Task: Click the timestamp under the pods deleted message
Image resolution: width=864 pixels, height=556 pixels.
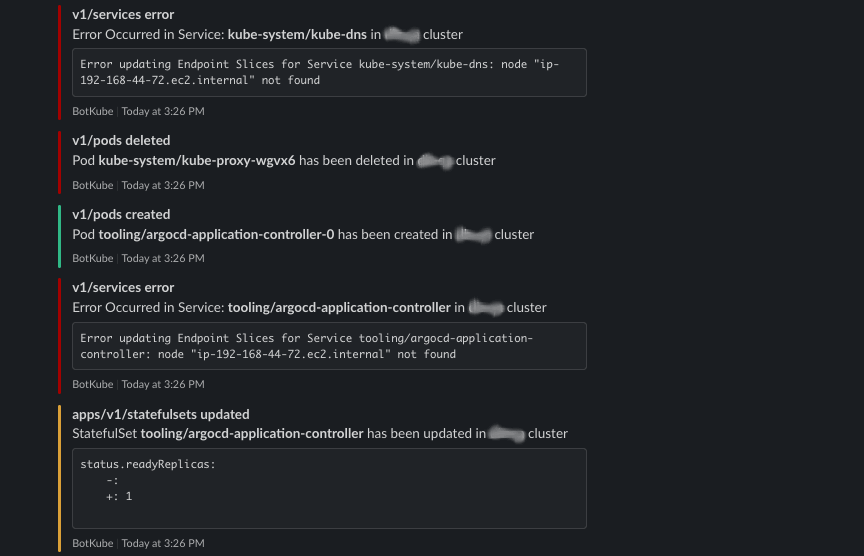Action: 163,185
